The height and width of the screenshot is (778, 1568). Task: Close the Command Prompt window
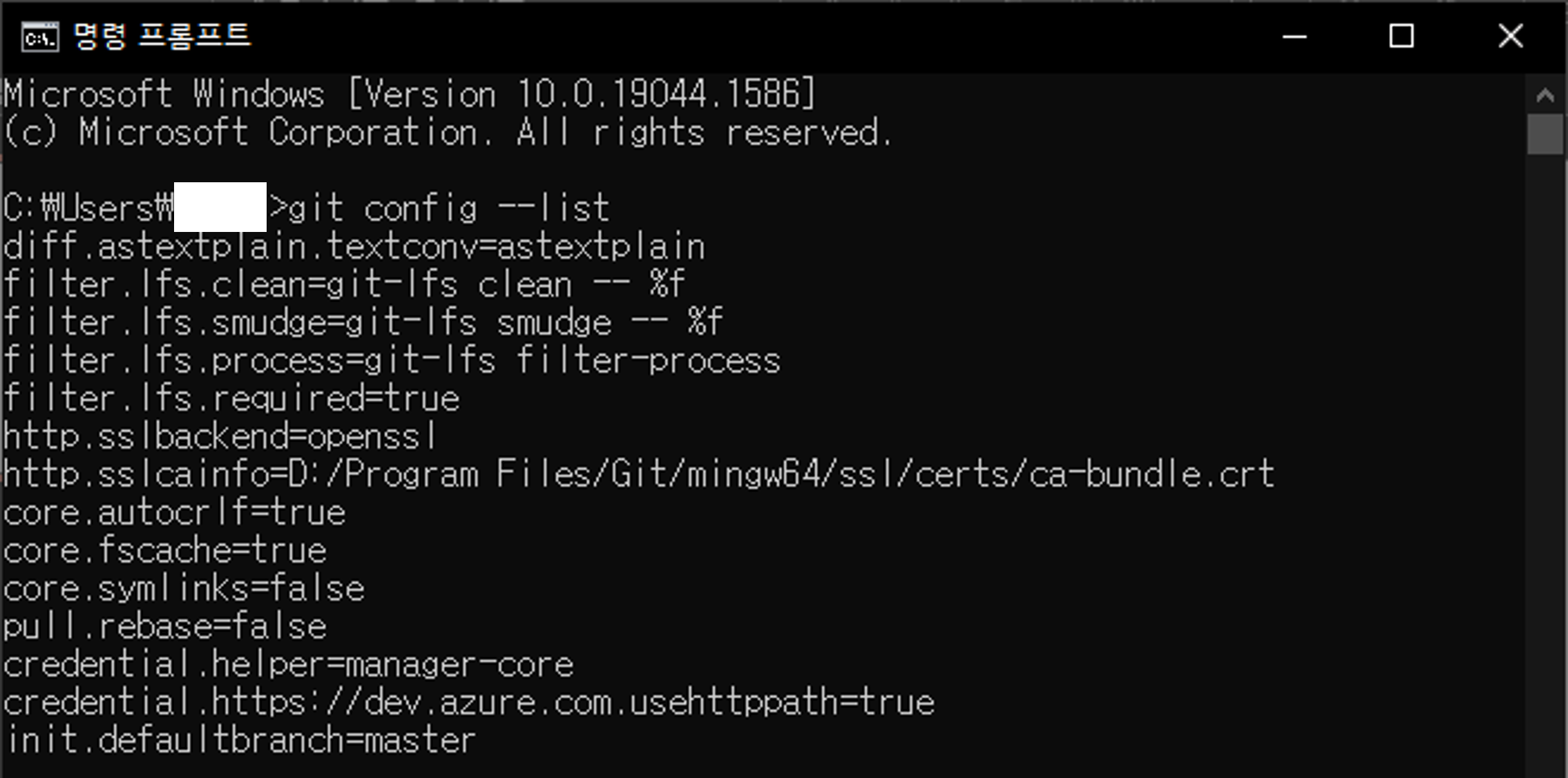pos(1510,37)
